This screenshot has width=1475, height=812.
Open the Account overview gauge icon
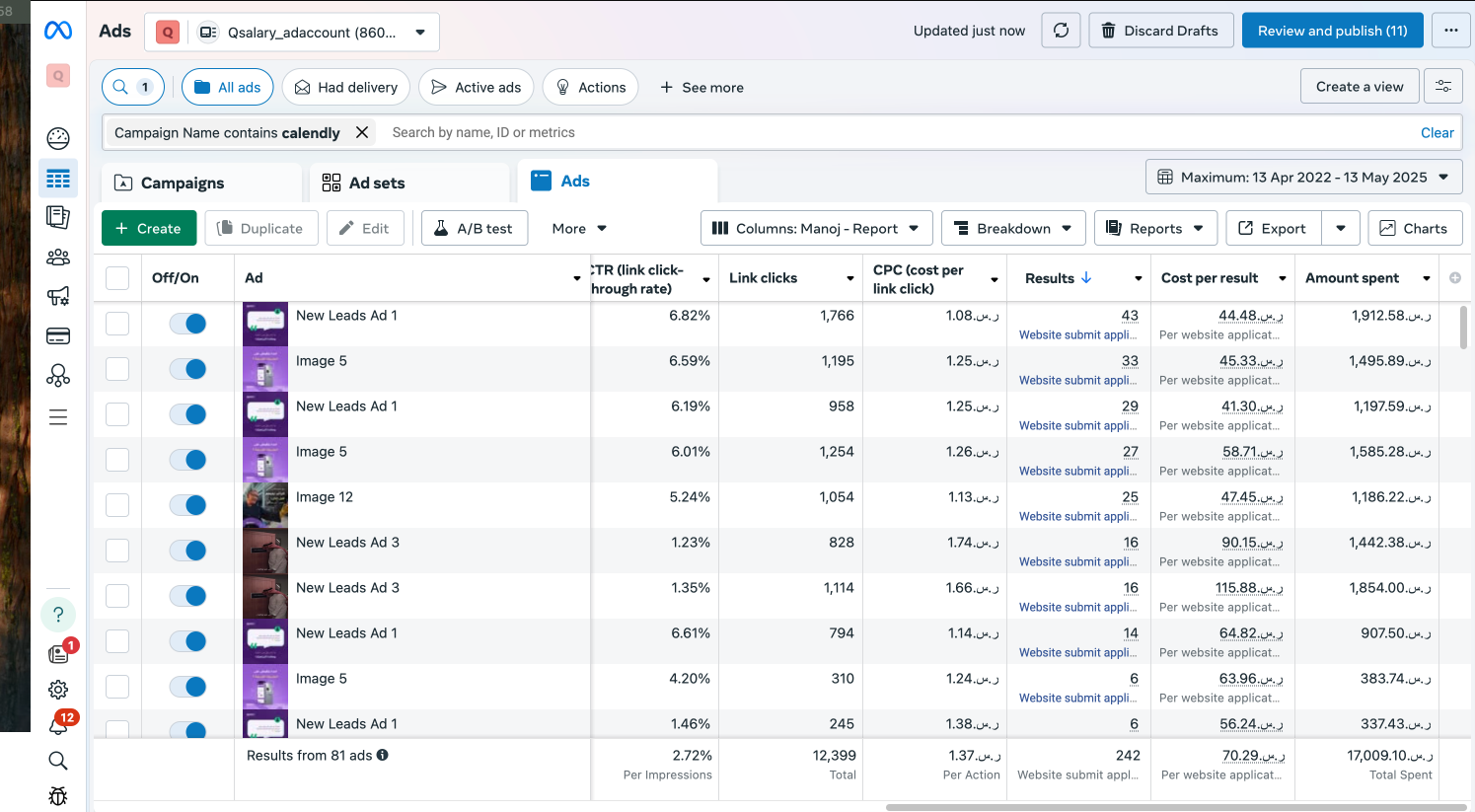(58, 138)
